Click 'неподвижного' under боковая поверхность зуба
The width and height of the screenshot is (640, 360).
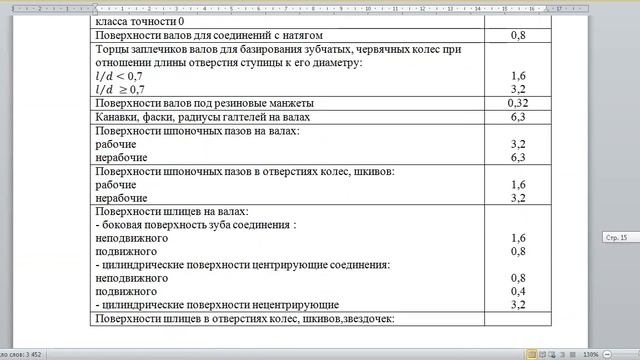pyautogui.click(x=131, y=238)
